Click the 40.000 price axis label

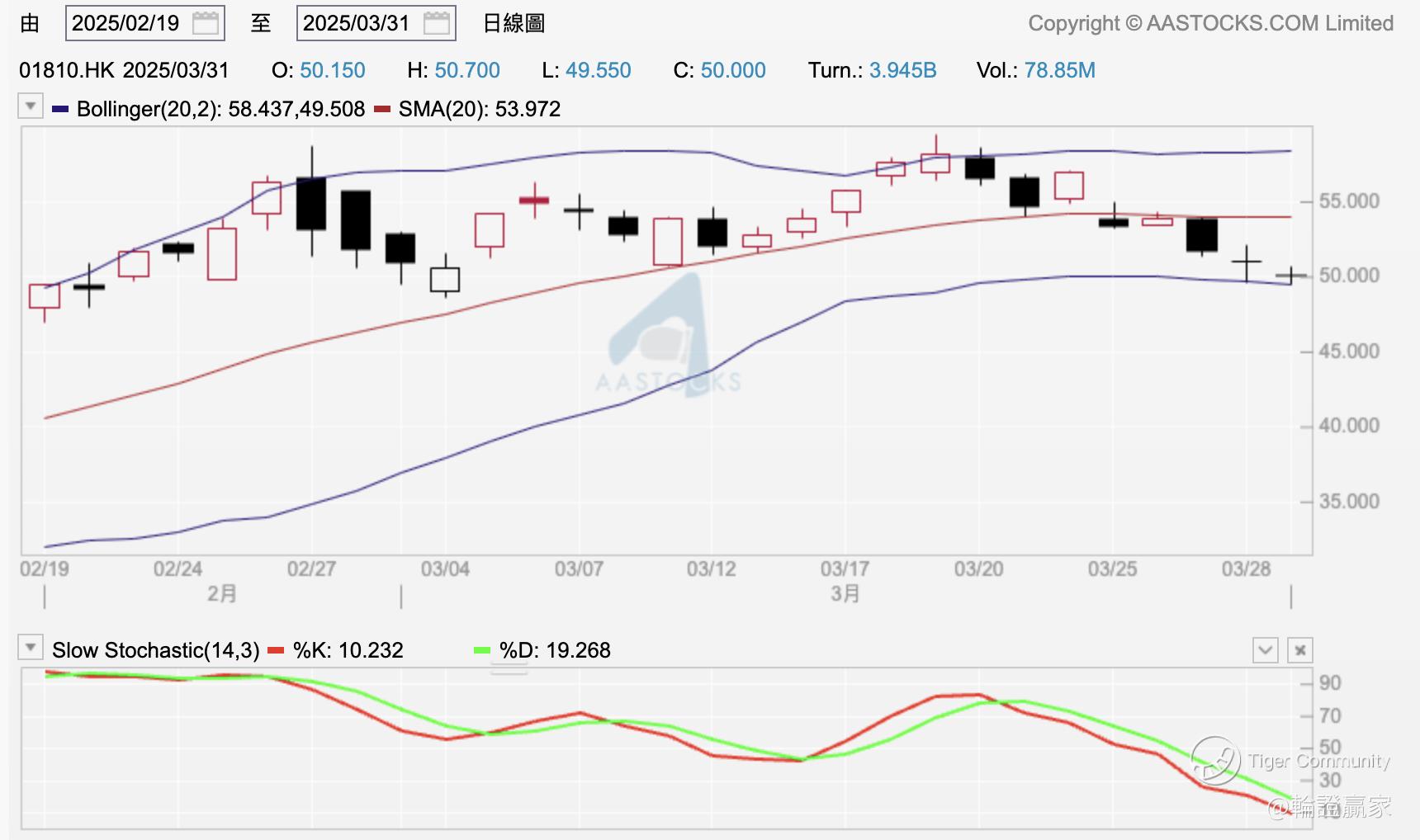1349,426
